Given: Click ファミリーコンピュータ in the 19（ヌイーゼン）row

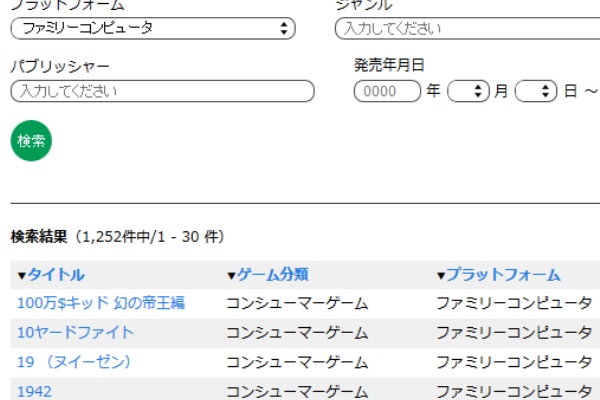Looking at the screenshot, I should click(x=514, y=362).
